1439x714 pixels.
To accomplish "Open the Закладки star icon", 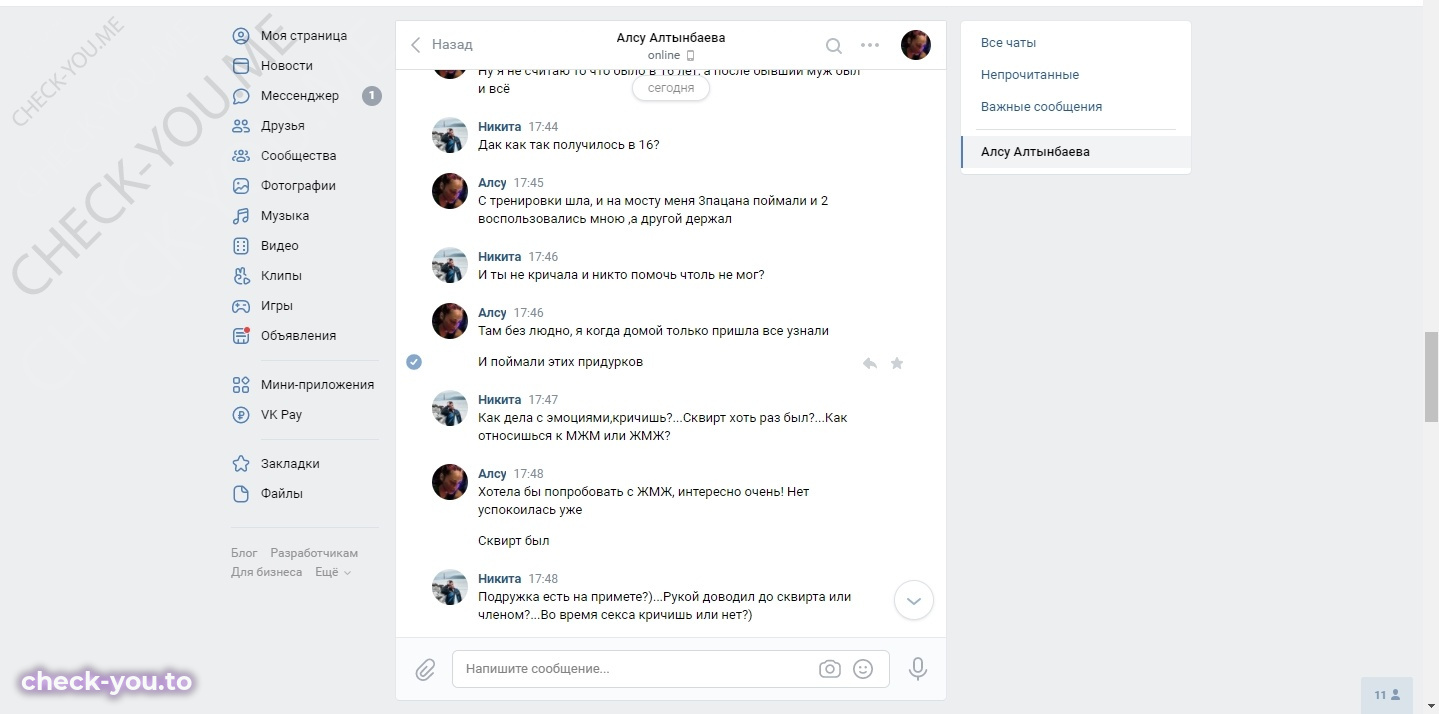I will pos(241,464).
